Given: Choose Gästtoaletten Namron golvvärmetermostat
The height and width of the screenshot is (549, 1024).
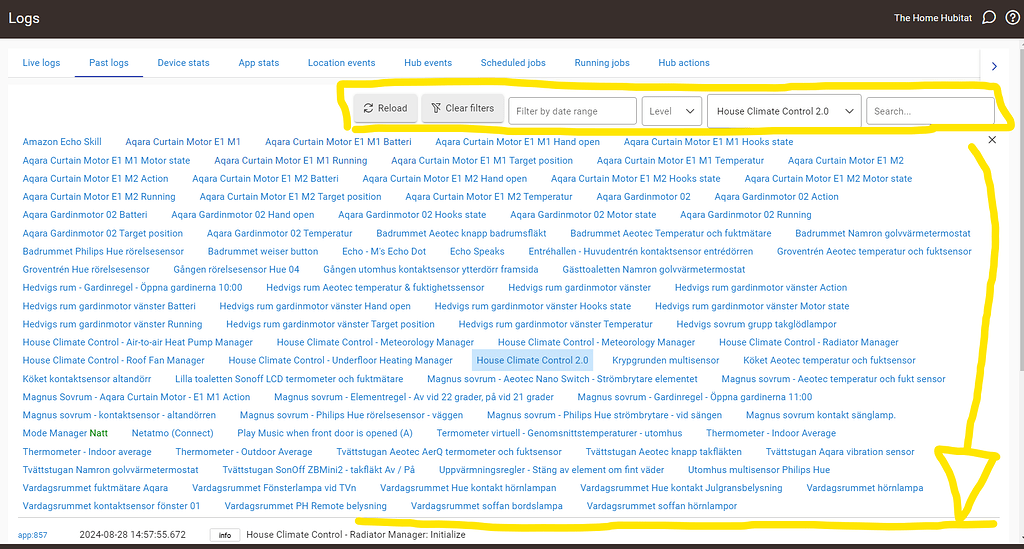Looking at the screenshot, I should pos(654,269).
